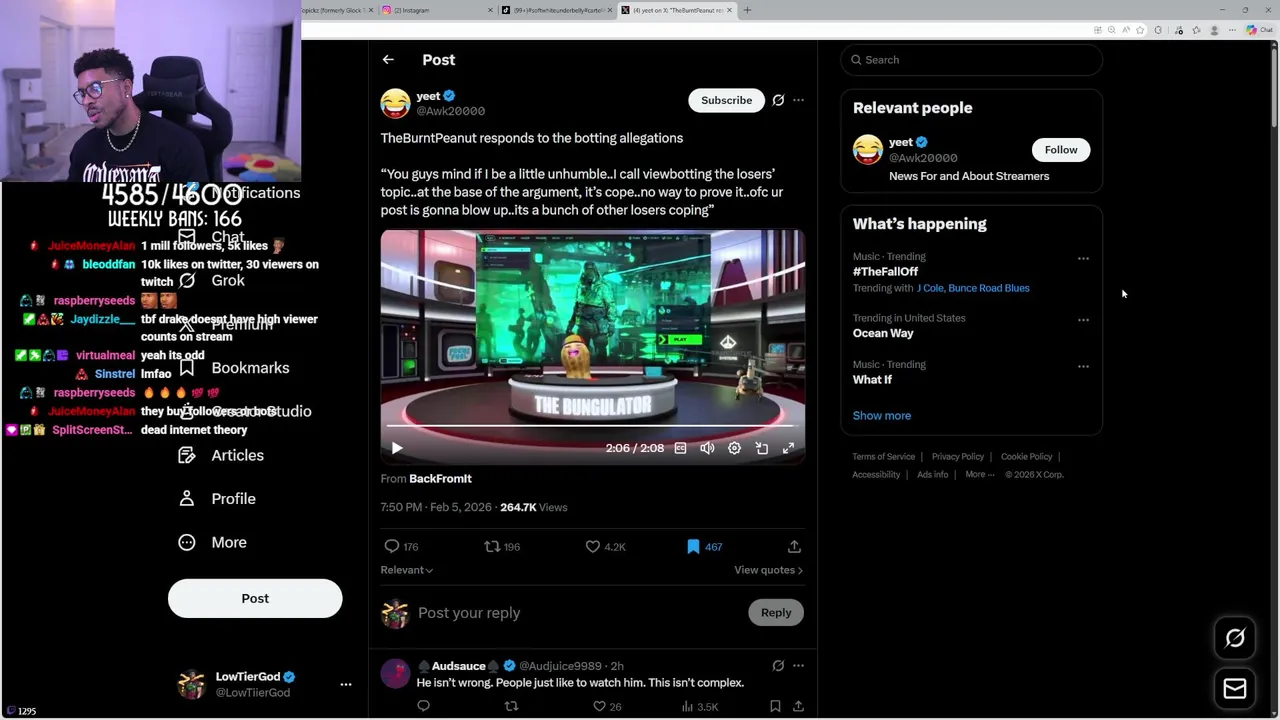The image size is (1280, 720).
Task: Open the What If trending topic
Action: (x=872, y=380)
